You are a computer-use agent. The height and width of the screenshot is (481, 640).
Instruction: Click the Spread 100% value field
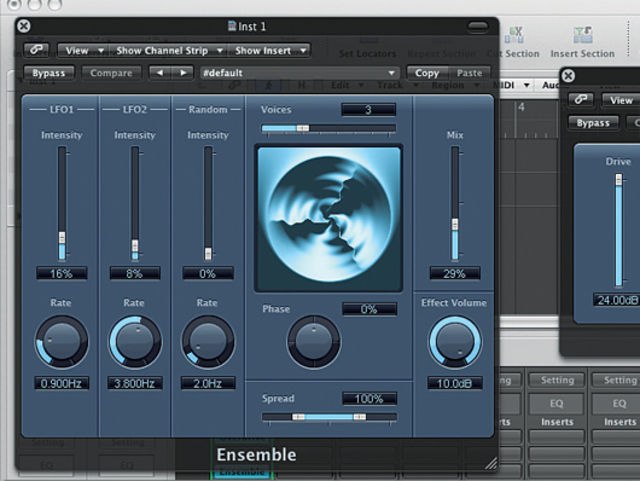pos(369,399)
